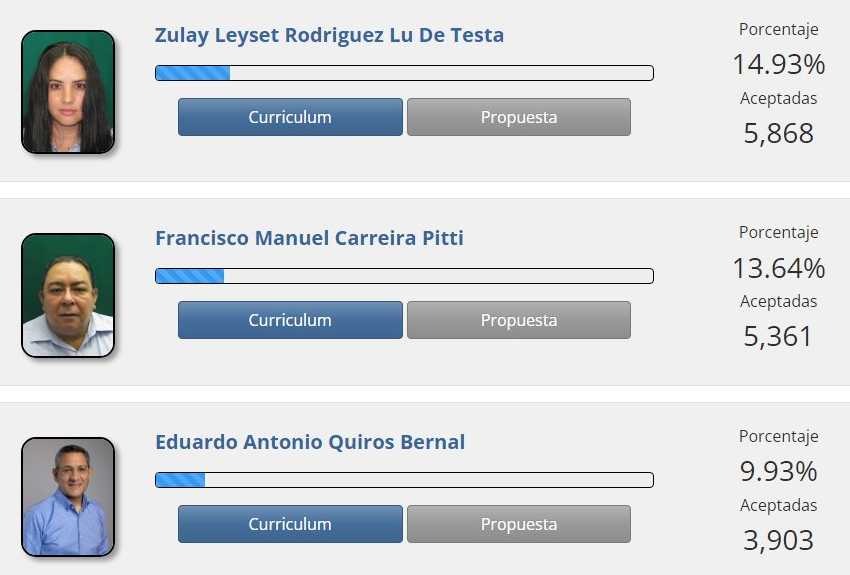Click Zulay Leyset Rodriguez's profile photo
The height and width of the screenshot is (575, 850).
point(68,92)
